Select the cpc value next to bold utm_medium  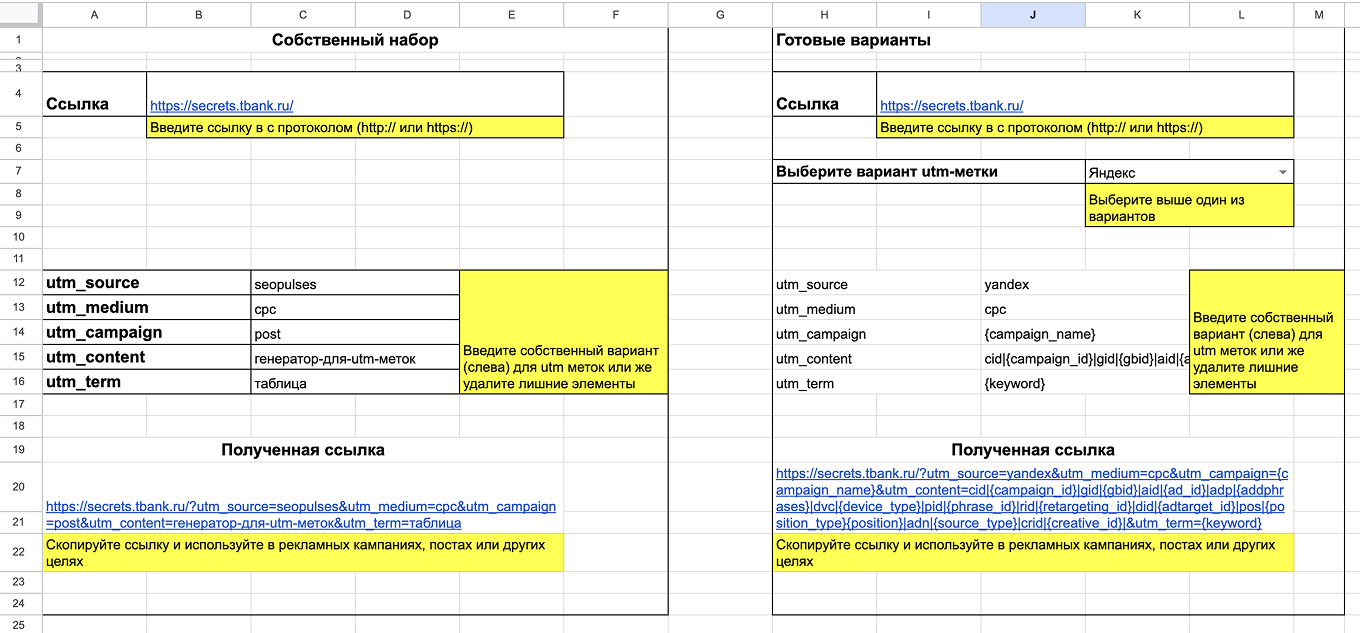(x=355, y=308)
